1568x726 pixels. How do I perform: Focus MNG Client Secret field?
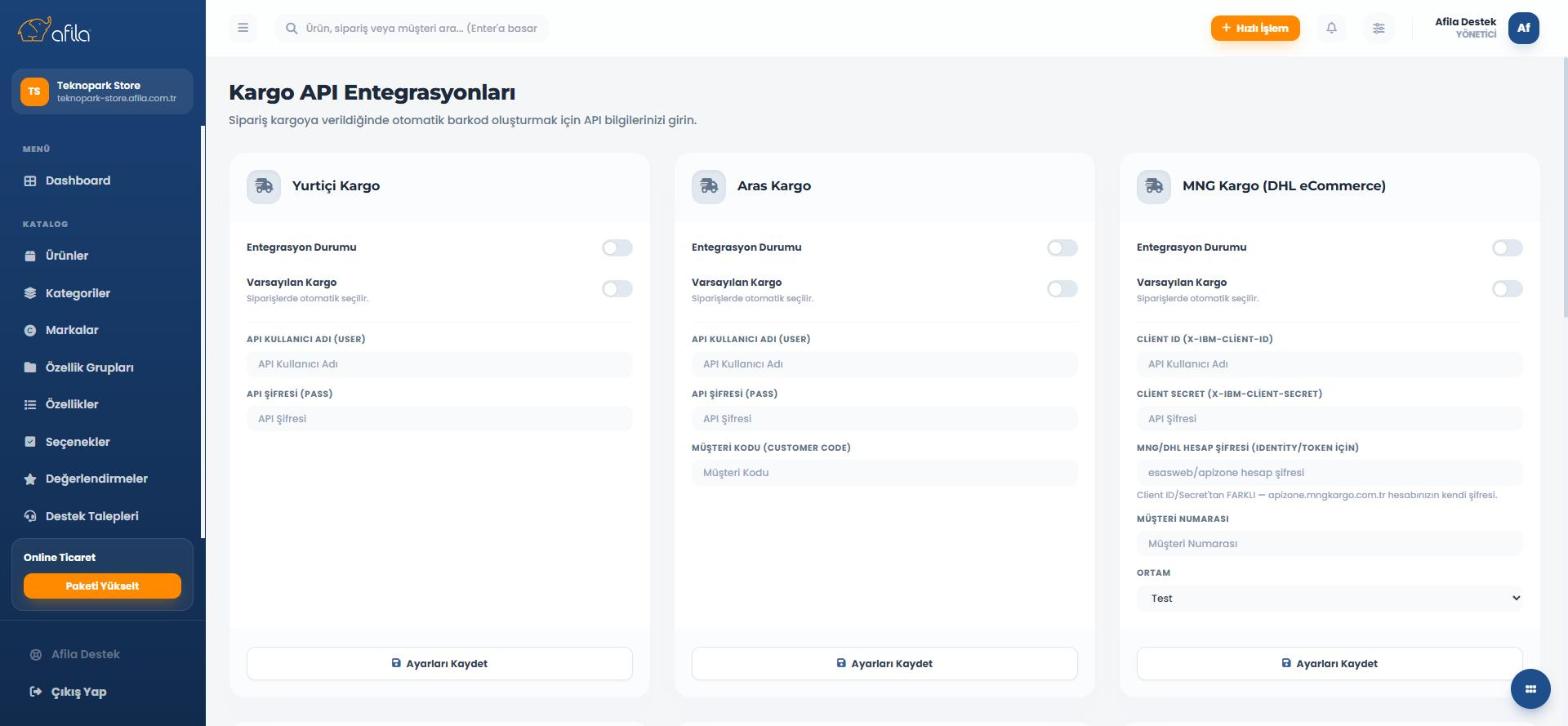pos(1330,419)
